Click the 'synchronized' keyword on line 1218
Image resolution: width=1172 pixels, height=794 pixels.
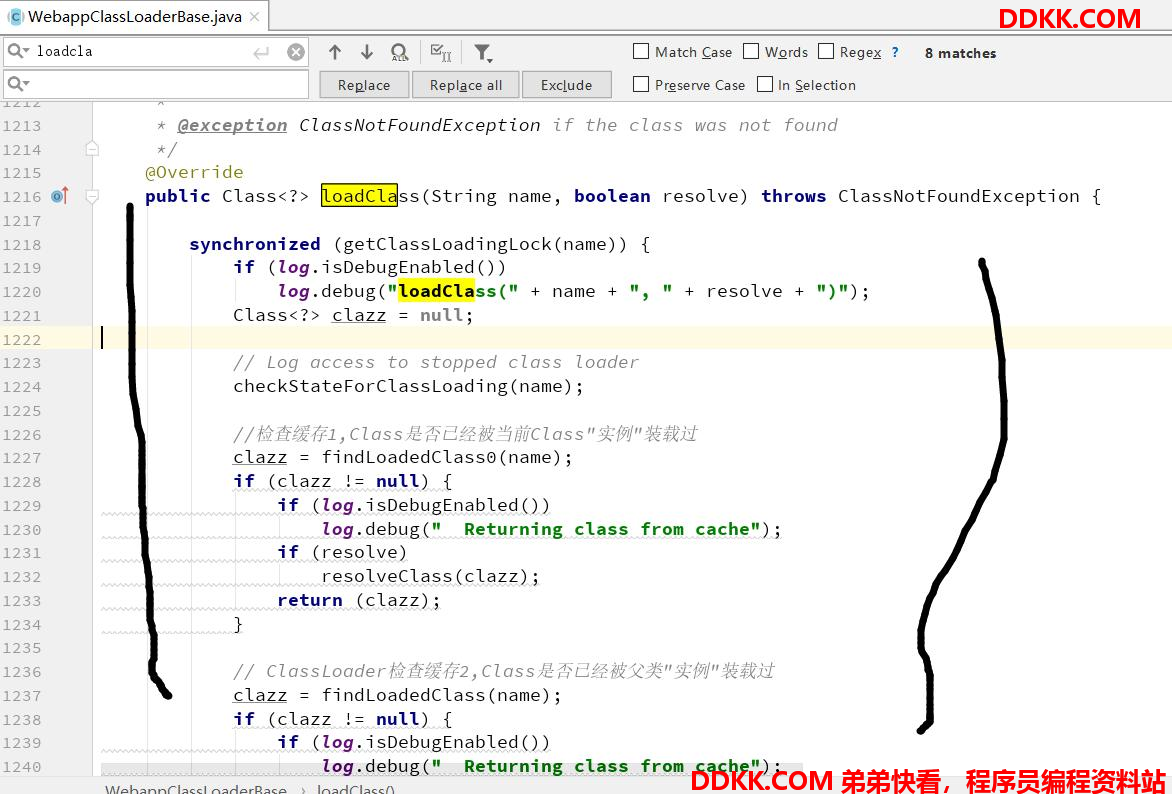tap(255, 244)
